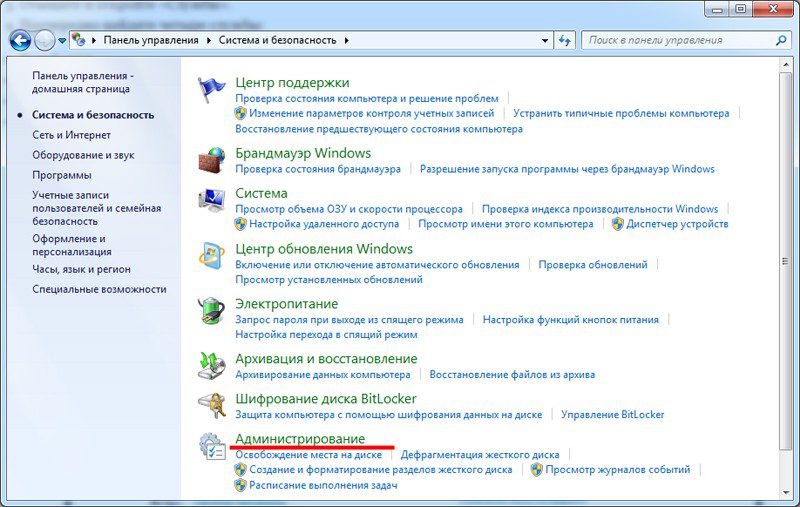The image size is (800, 507).
Task: Open Оборудование и звук category
Action: (x=83, y=155)
